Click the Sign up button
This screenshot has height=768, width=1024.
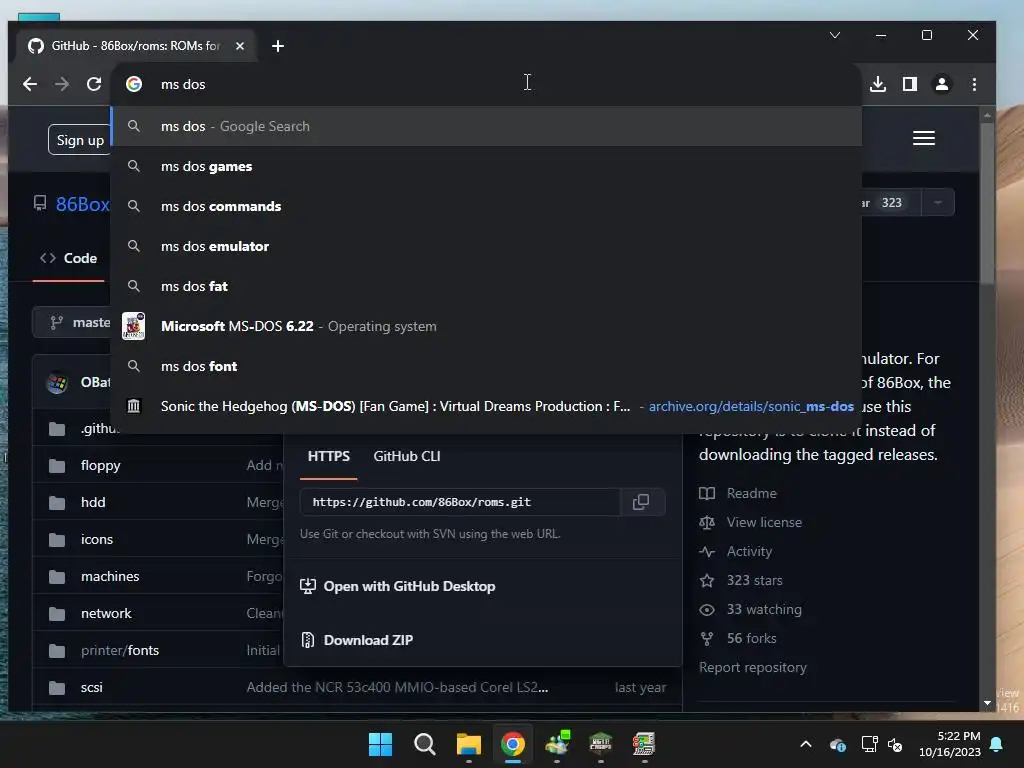click(79, 140)
